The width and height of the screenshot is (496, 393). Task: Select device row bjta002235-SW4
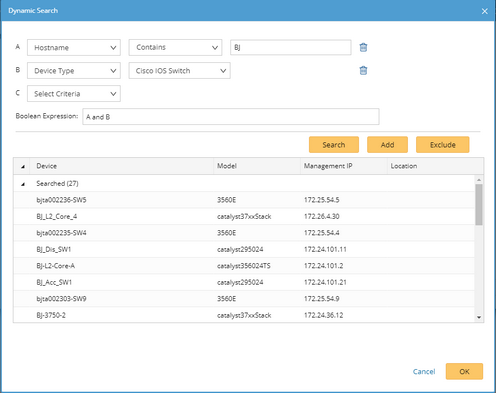pos(244,233)
